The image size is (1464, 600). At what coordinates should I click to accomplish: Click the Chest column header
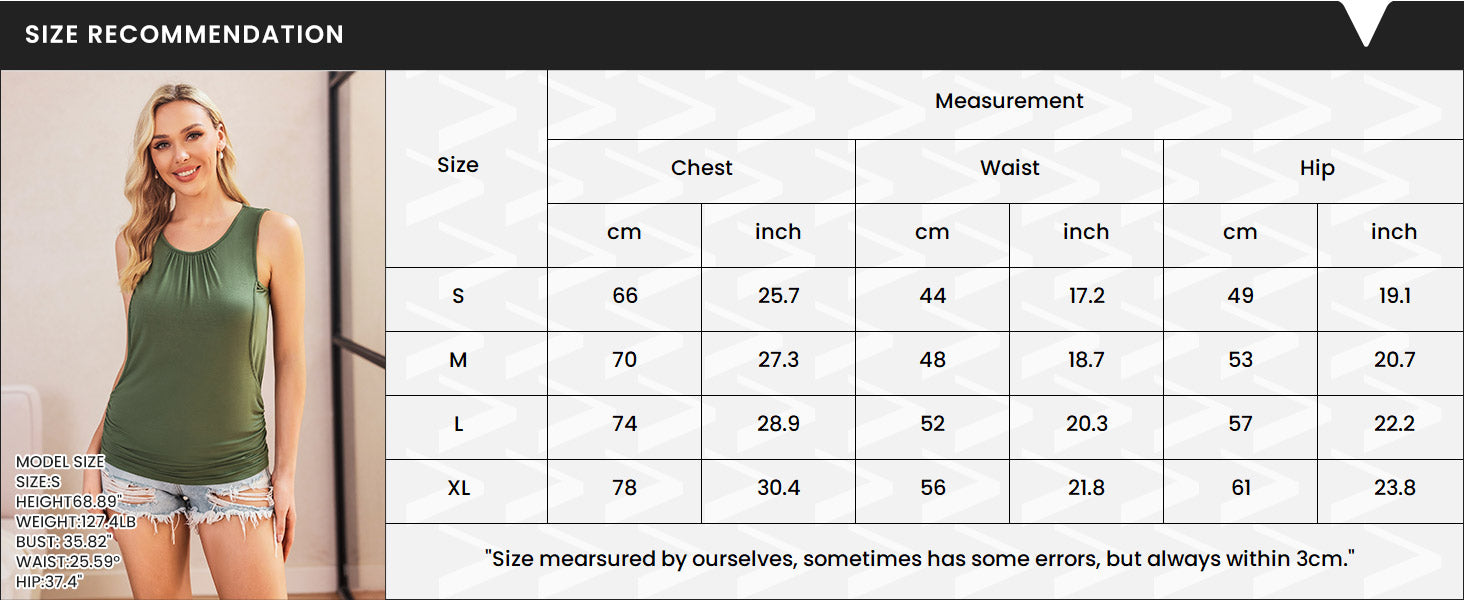click(x=701, y=168)
